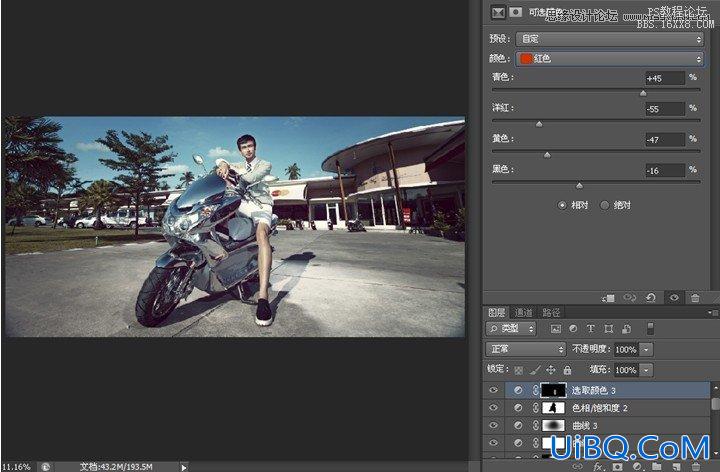Image resolution: width=720 pixels, height=472 pixels.
Task: Click the adjustment icon of 色相/饱和度 2 layer
Action: pyautogui.click(x=518, y=408)
